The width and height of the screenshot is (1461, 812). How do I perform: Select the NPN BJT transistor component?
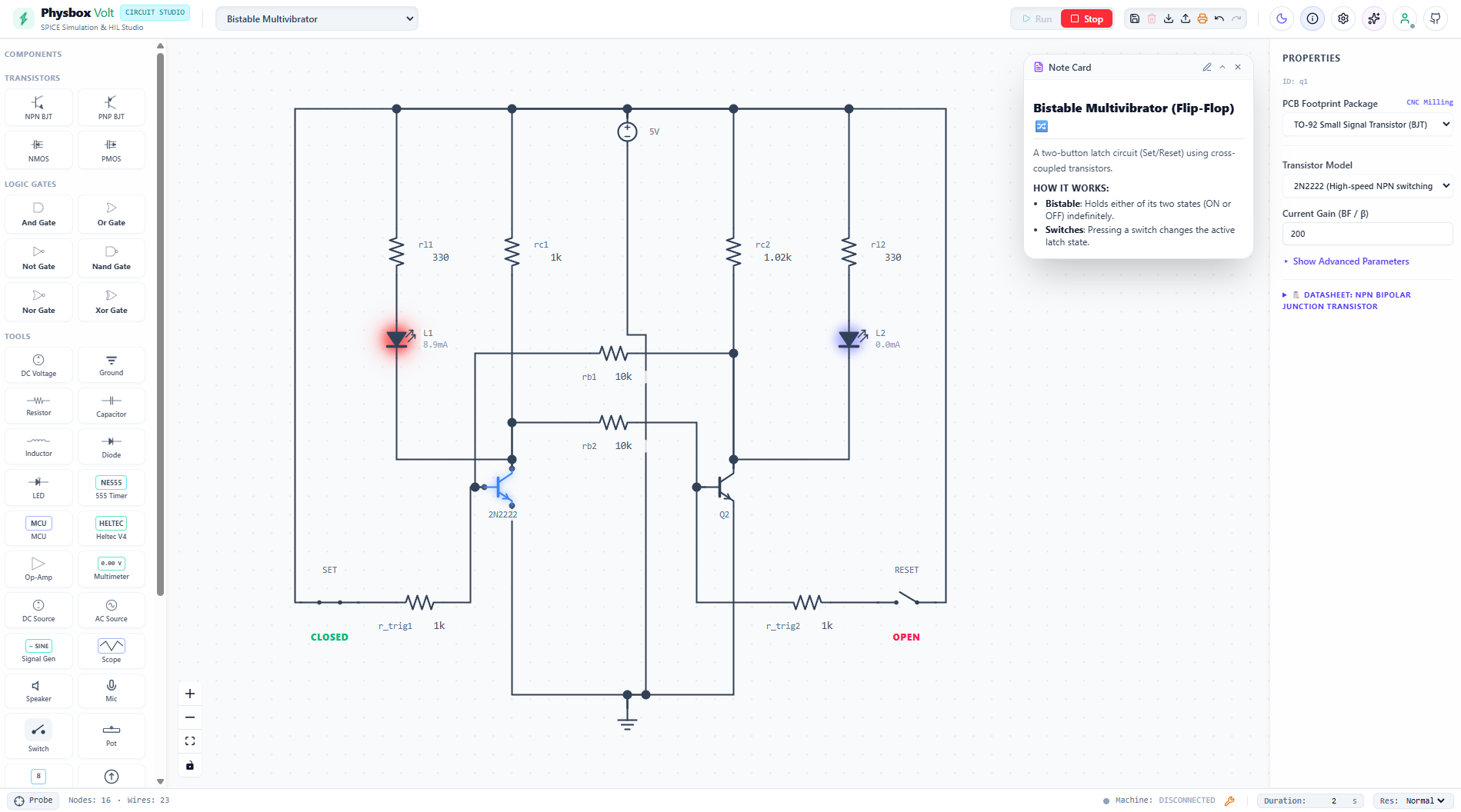point(38,107)
